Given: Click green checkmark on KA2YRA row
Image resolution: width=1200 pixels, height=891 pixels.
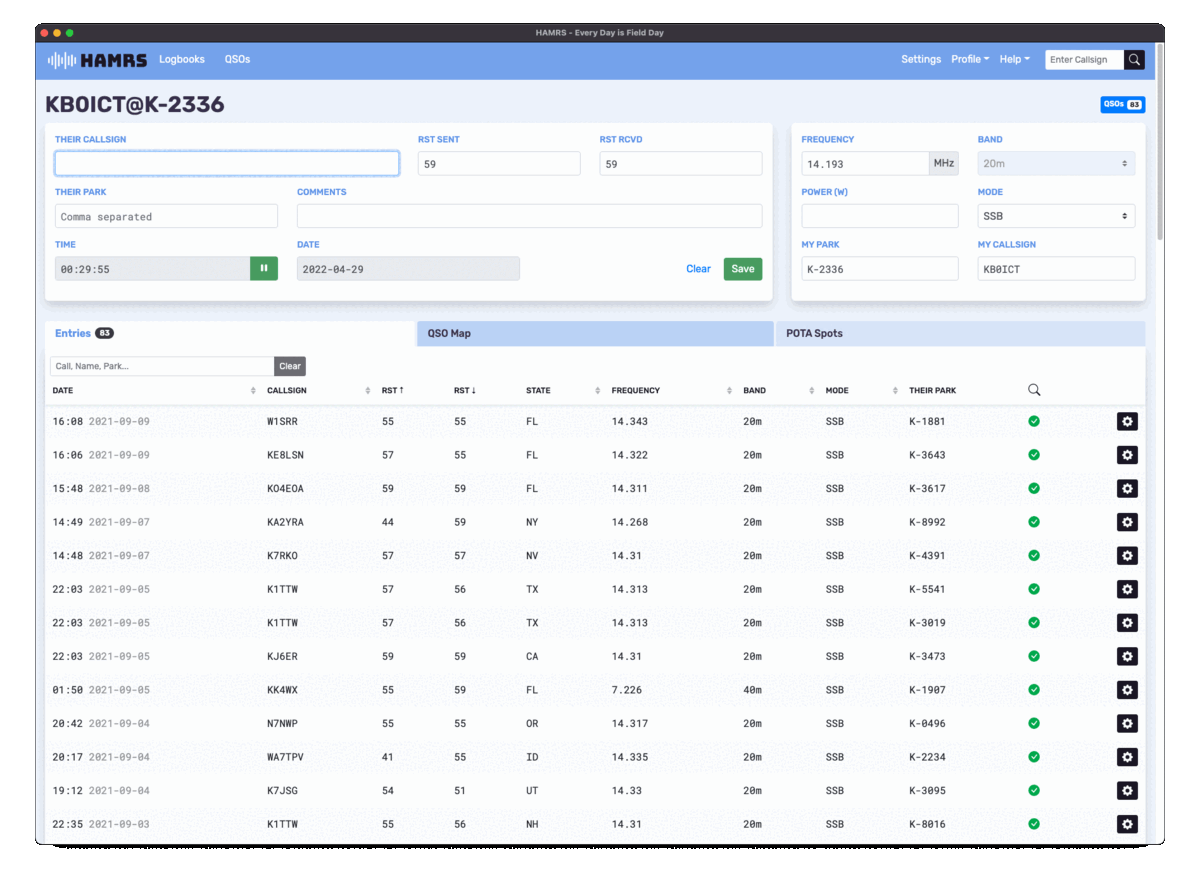Looking at the screenshot, I should (x=1034, y=522).
